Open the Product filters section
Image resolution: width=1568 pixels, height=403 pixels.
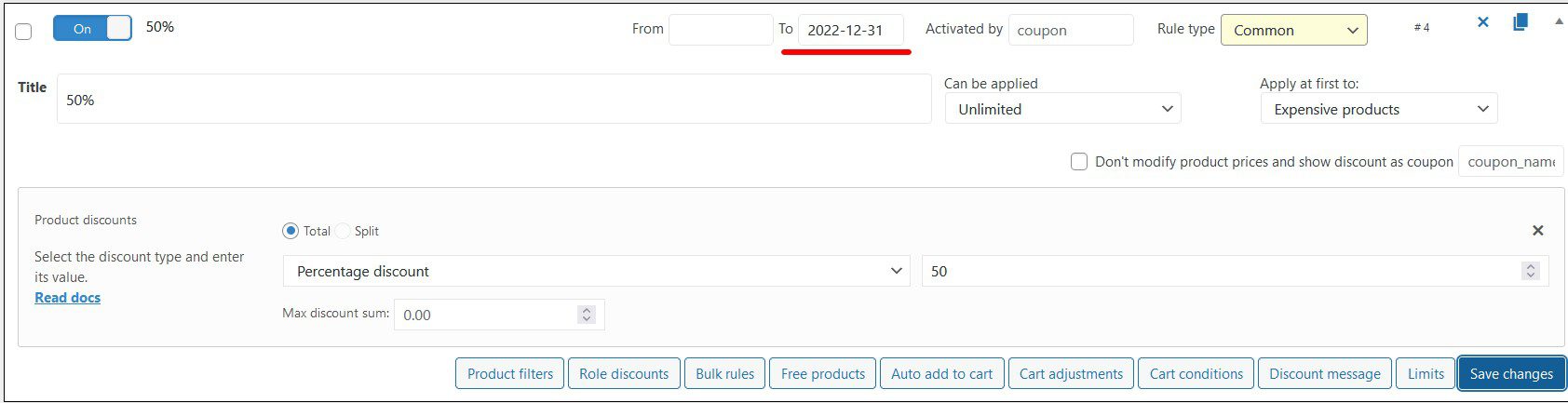coord(509,374)
